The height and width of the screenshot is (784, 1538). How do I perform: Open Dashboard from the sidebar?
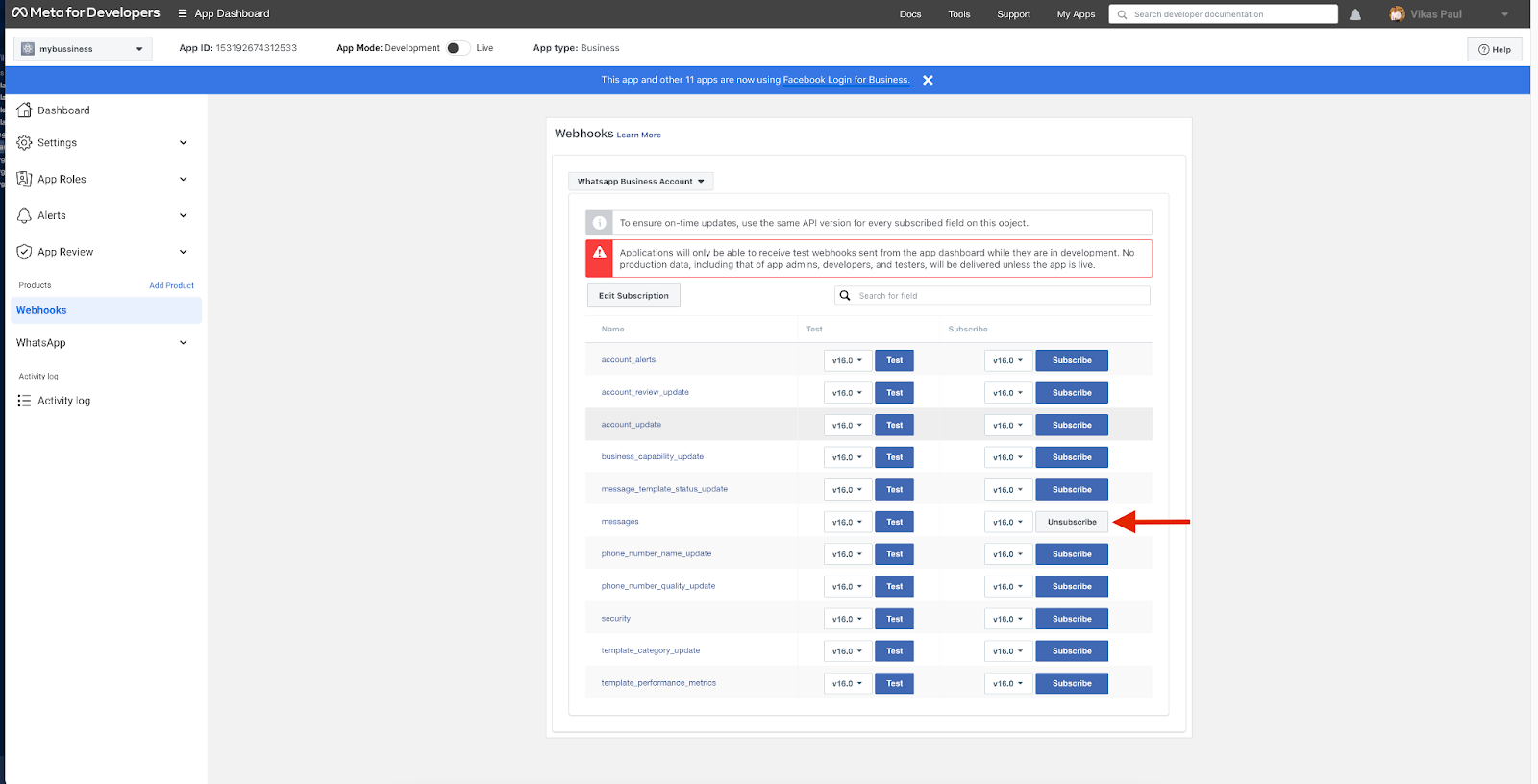point(63,110)
